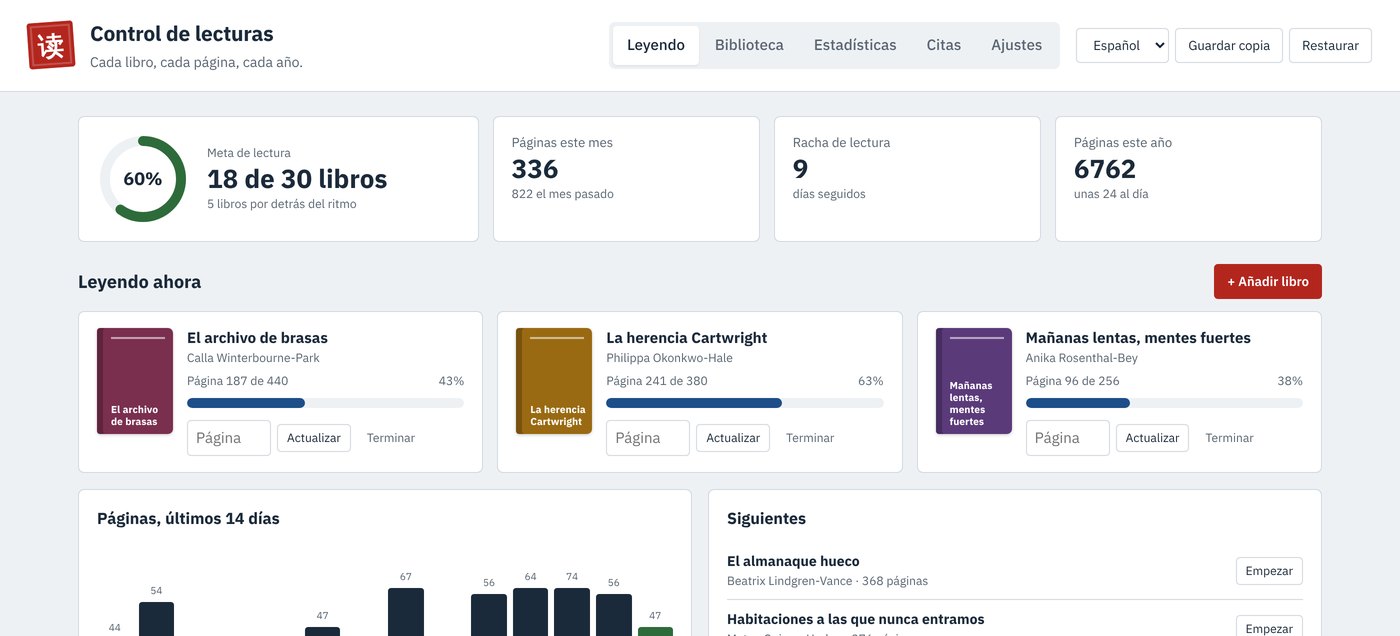Open the Ajustes tab

(1017, 45)
